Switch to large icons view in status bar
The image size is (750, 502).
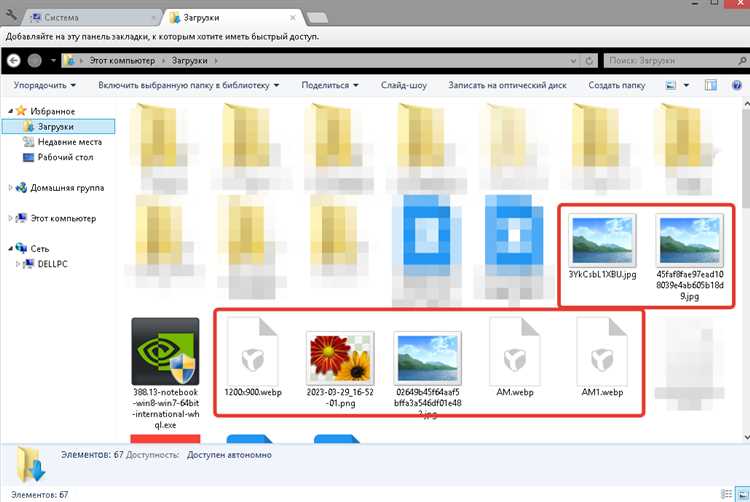(743, 494)
